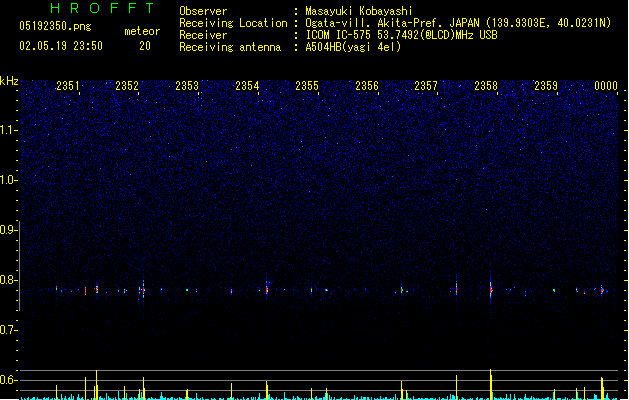Click the 2353 time marker
Image resolution: width=629 pixels, height=400 pixels.
[x=187, y=86]
